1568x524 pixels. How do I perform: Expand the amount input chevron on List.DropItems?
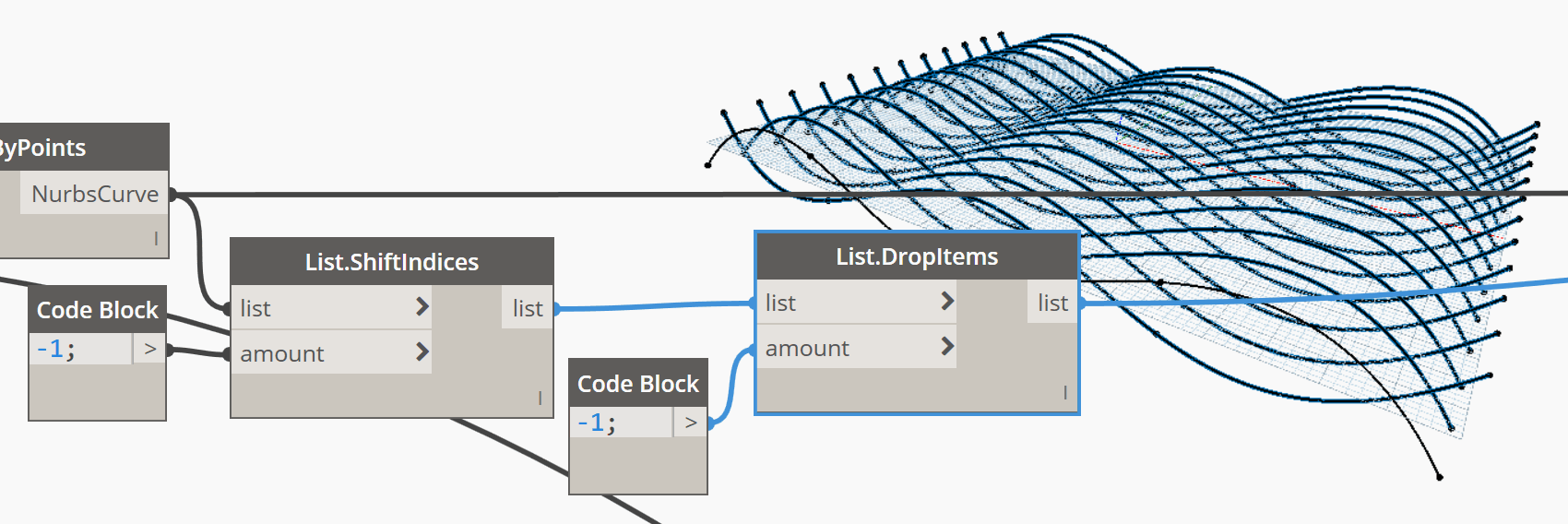(x=946, y=346)
